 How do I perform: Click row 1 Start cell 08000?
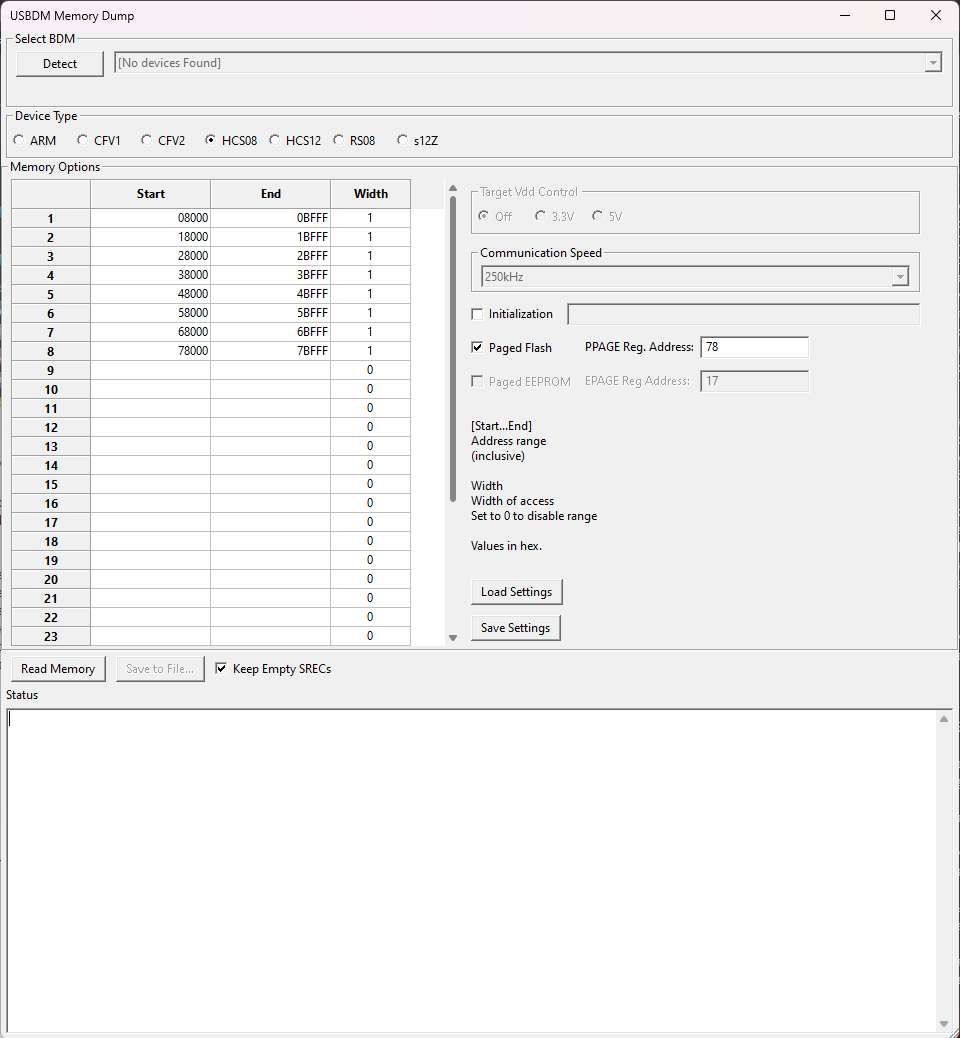(150, 218)
